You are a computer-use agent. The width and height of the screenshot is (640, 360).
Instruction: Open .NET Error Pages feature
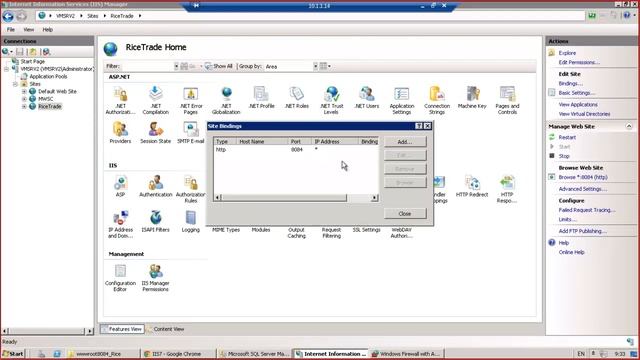coord(191,100)
